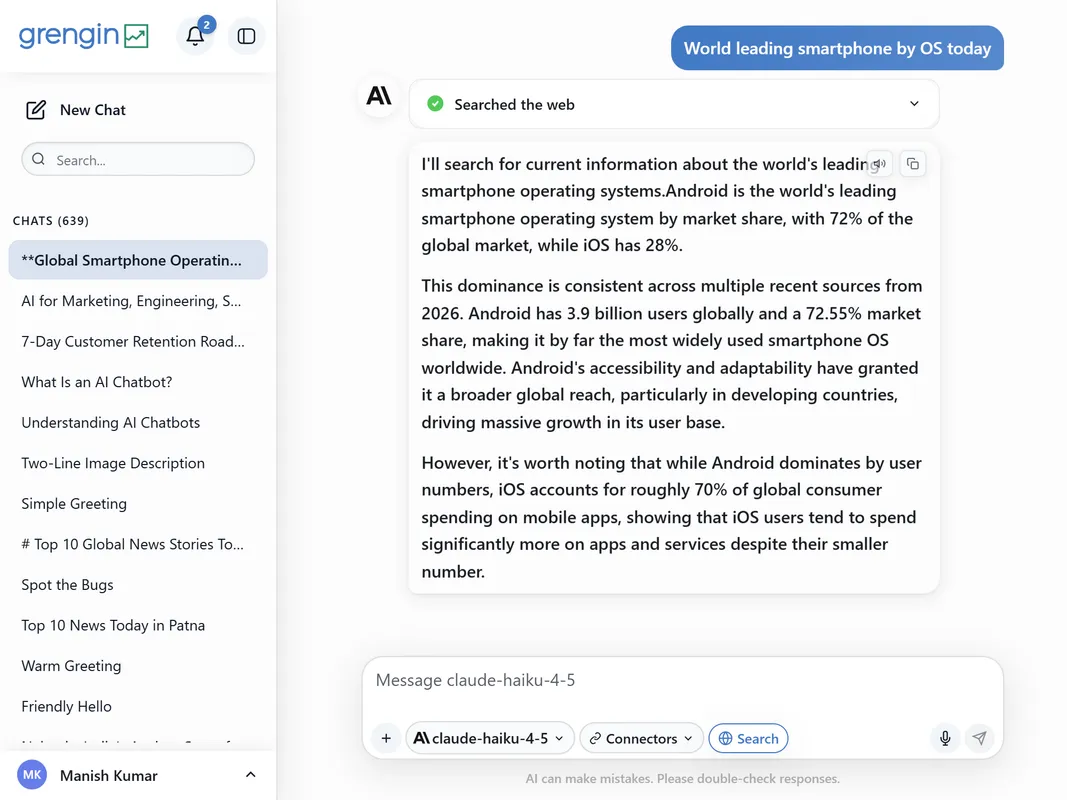Copy the assistant response

[913, 164]
